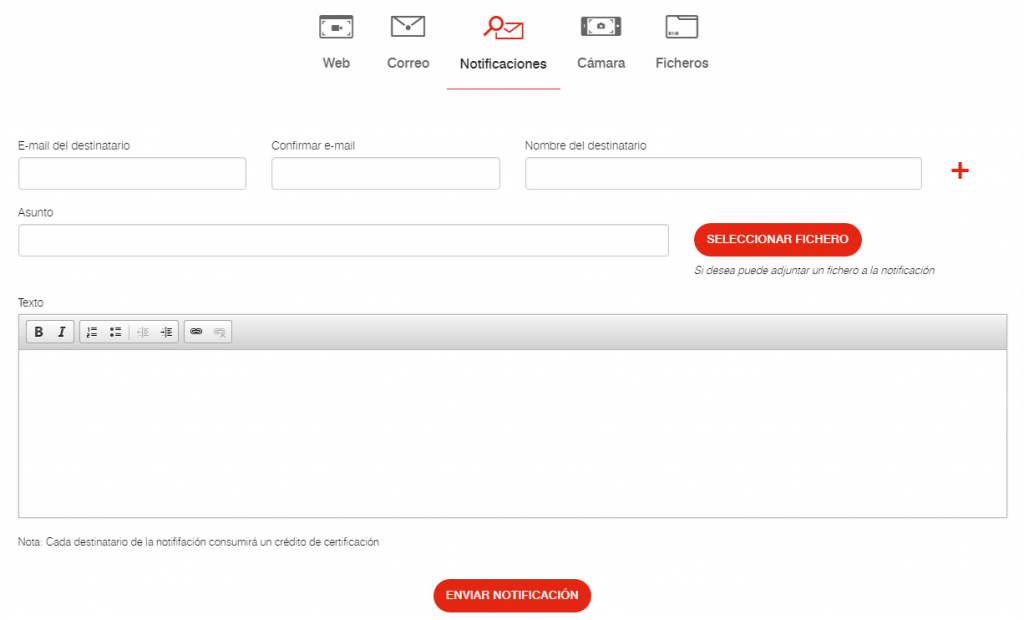
Task: Toggle bold formatting in text editor
Action: coord(39,332)
